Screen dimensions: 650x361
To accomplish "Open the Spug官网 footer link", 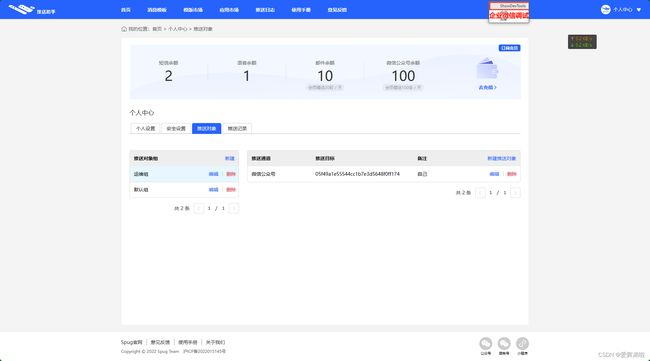I will tap(131, 342).
